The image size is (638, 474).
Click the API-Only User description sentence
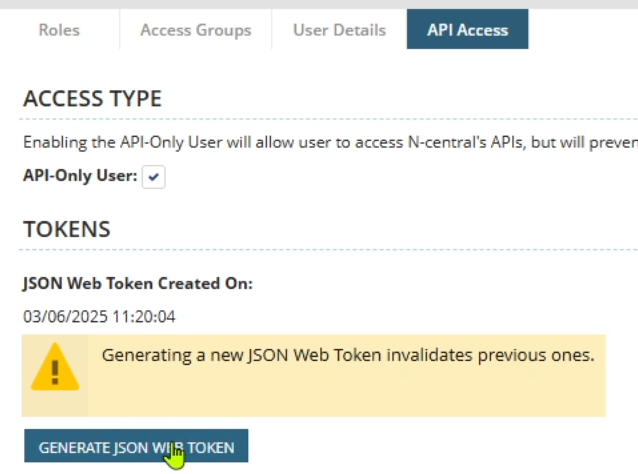330,143
